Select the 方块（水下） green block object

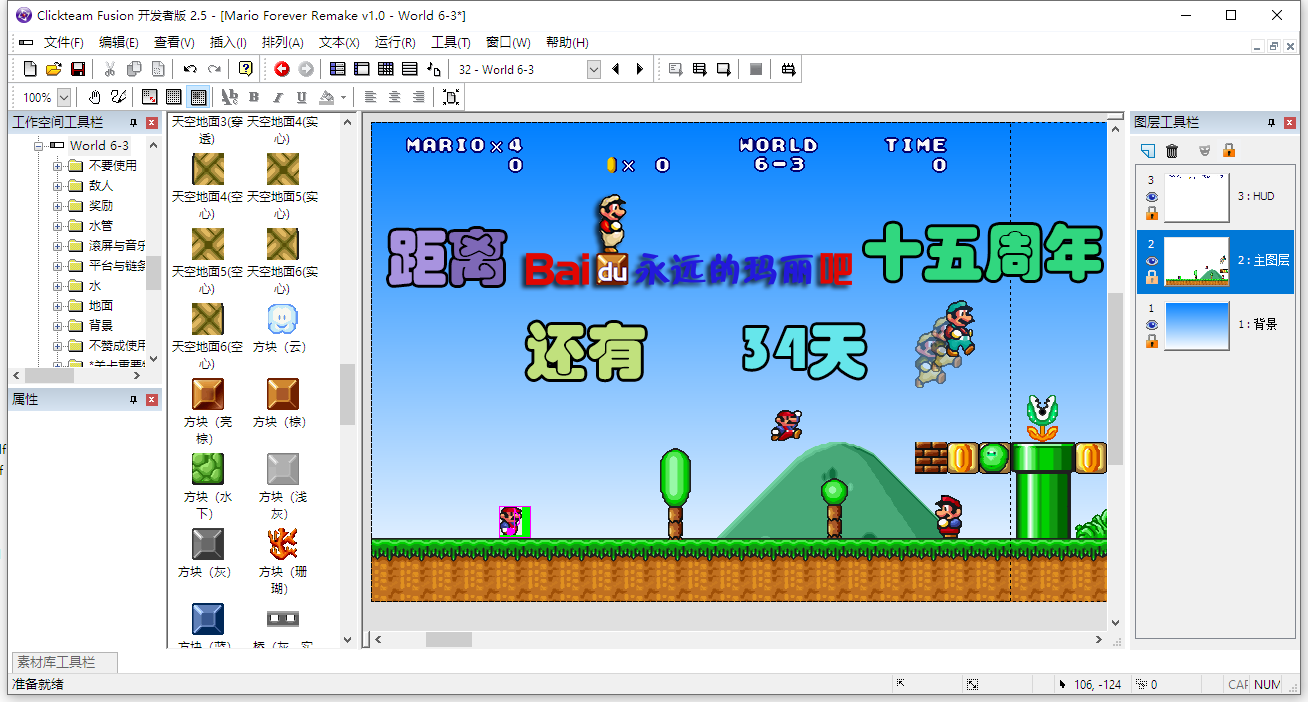point(208,487)
